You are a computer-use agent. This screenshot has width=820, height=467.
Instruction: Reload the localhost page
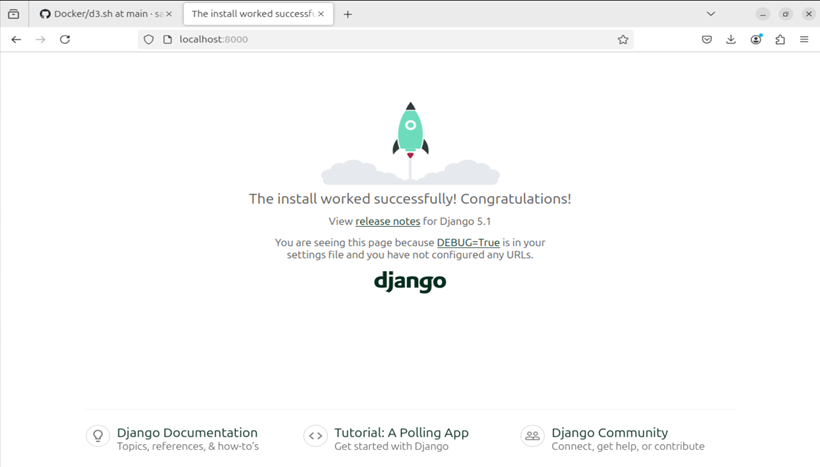[65, 39]
